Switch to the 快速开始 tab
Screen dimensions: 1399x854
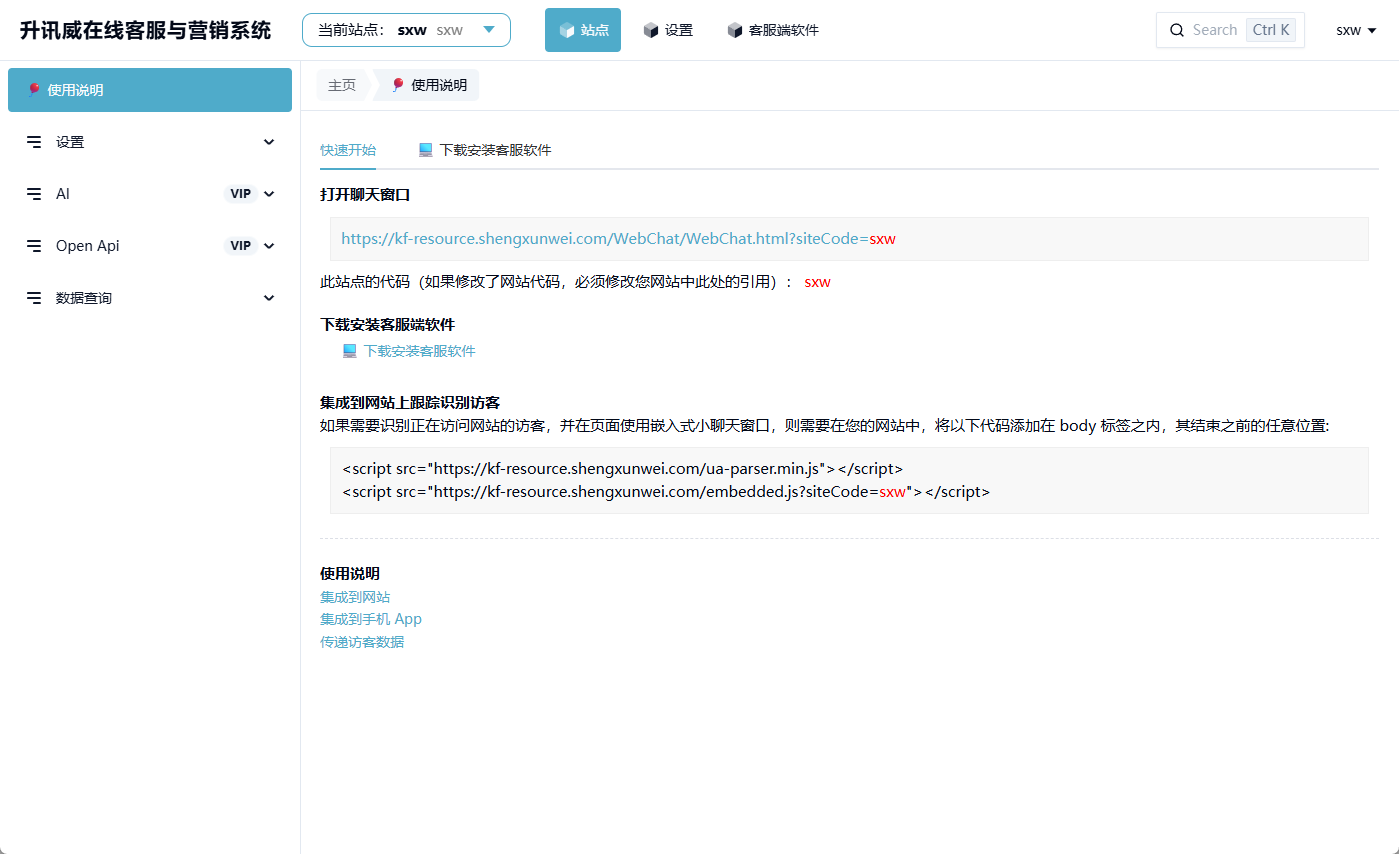coord(348,150)
